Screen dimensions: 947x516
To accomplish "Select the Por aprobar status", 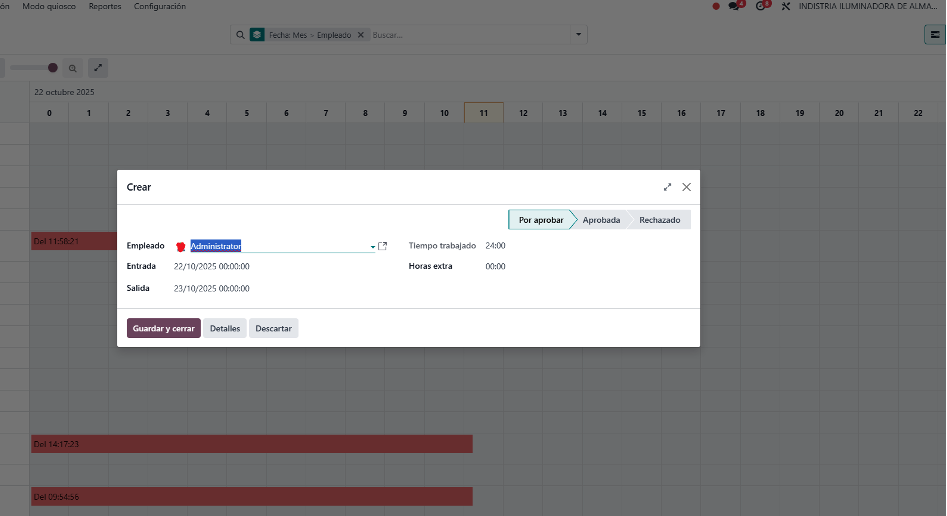I will tap(541, 220).
